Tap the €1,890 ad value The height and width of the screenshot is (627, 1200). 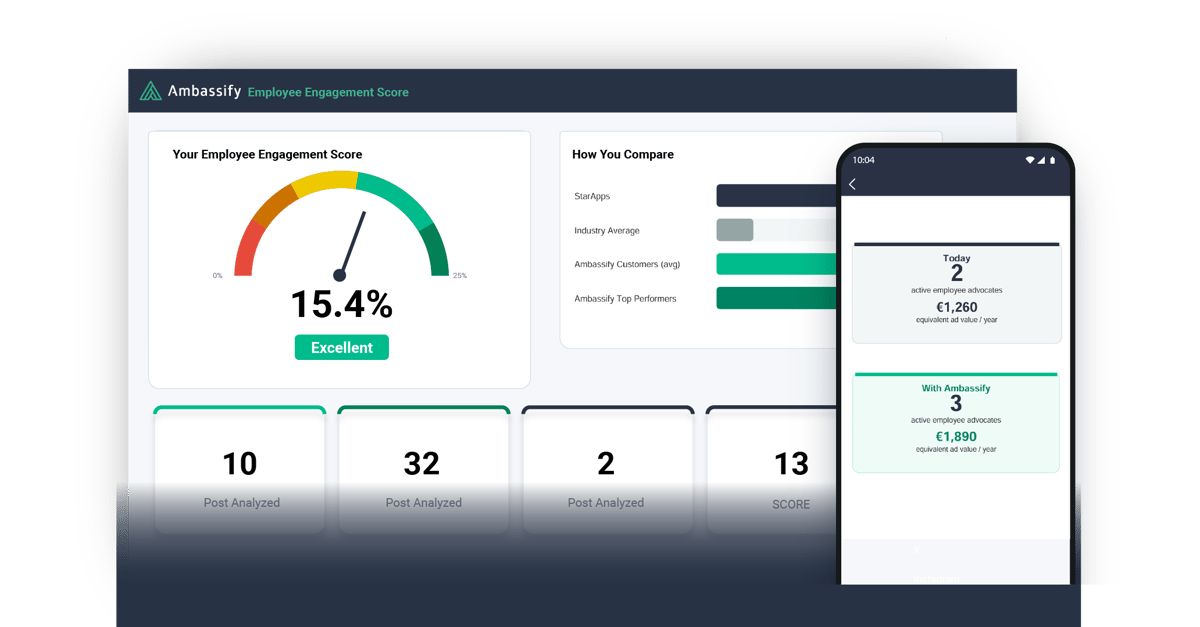957,437
